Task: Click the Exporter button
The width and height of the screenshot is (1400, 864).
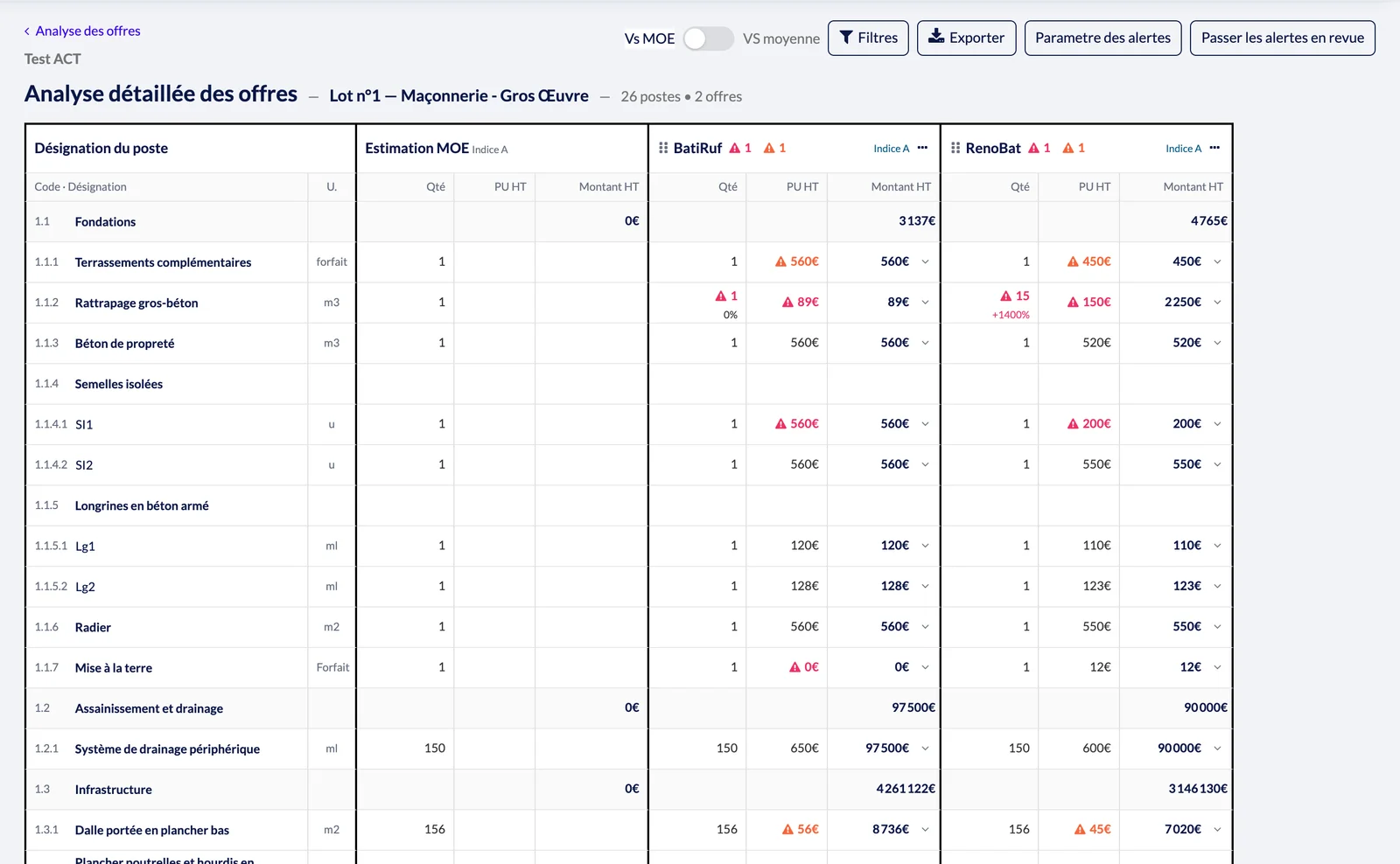Action: 966,38
